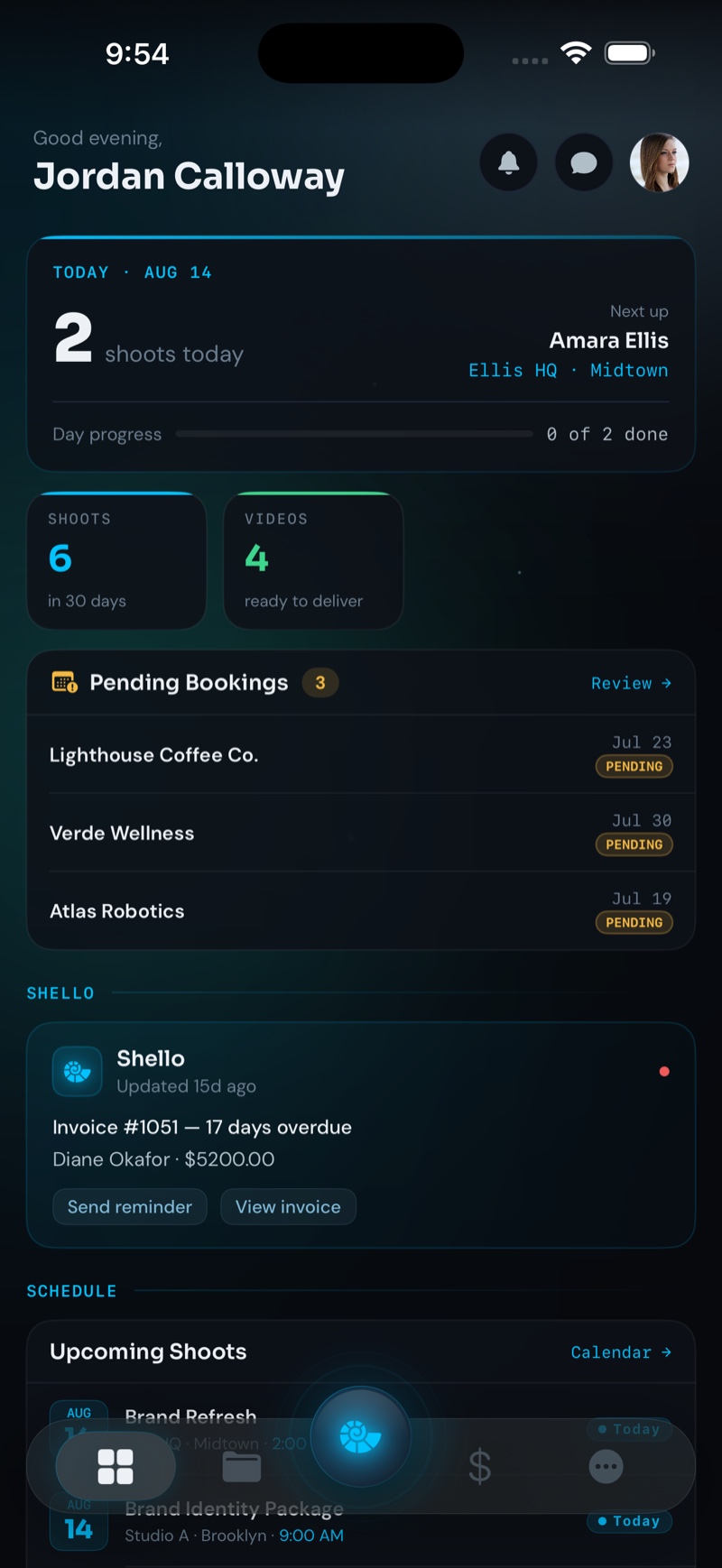Click the View invoice button

(288, 1206)
